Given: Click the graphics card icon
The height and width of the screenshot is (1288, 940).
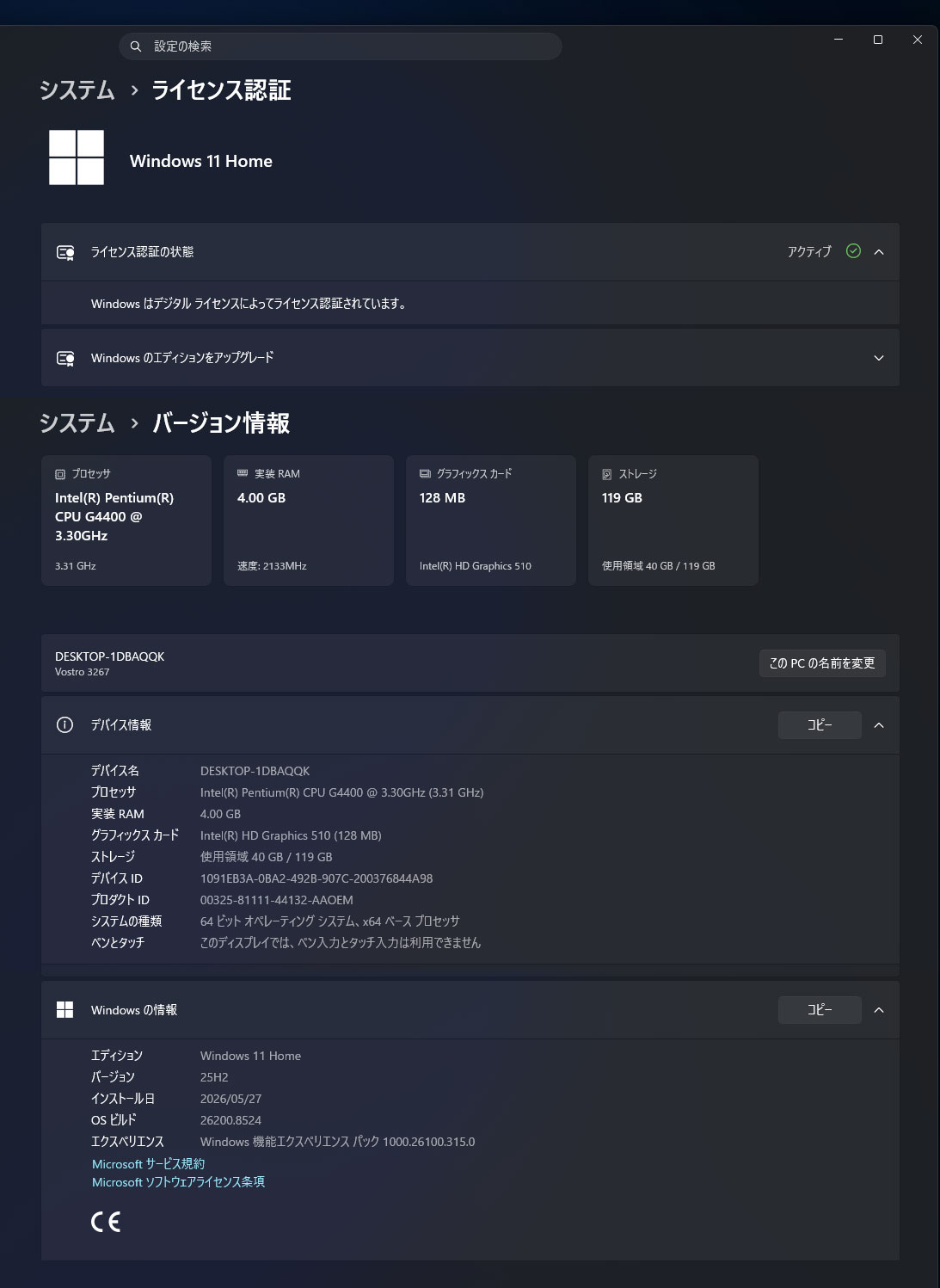Looking at the screenshot, I should 425,473.
